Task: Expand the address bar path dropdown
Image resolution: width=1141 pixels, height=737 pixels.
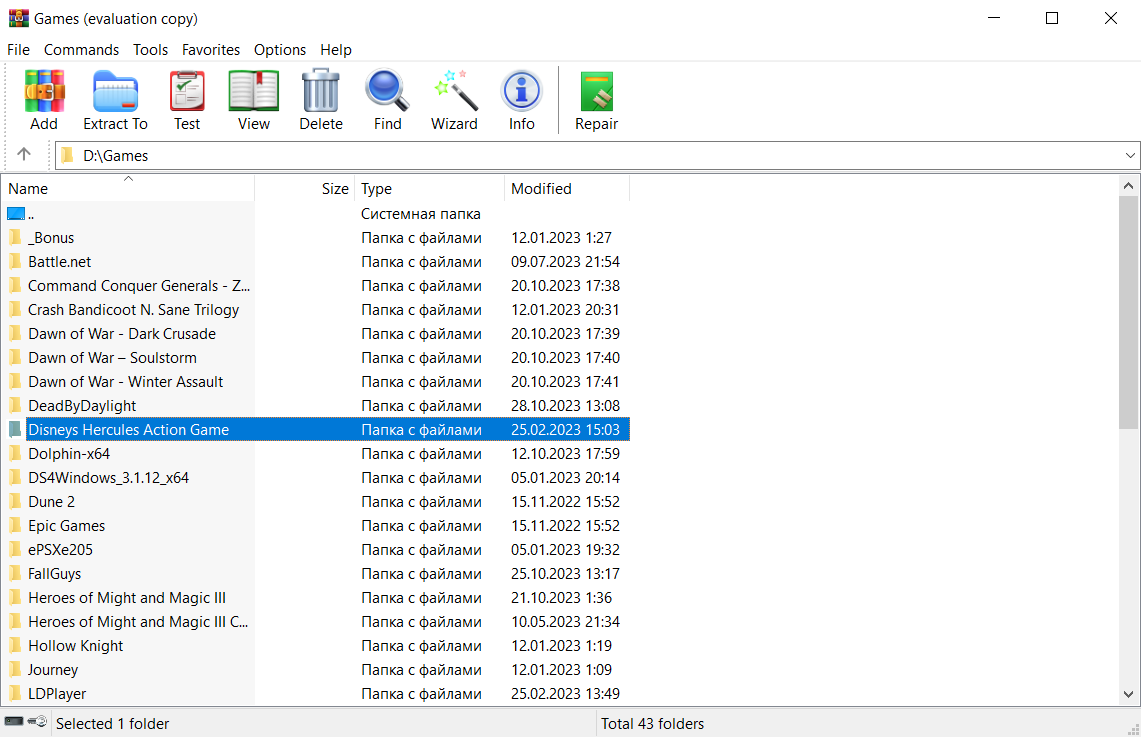Action: coord(1129,156)
